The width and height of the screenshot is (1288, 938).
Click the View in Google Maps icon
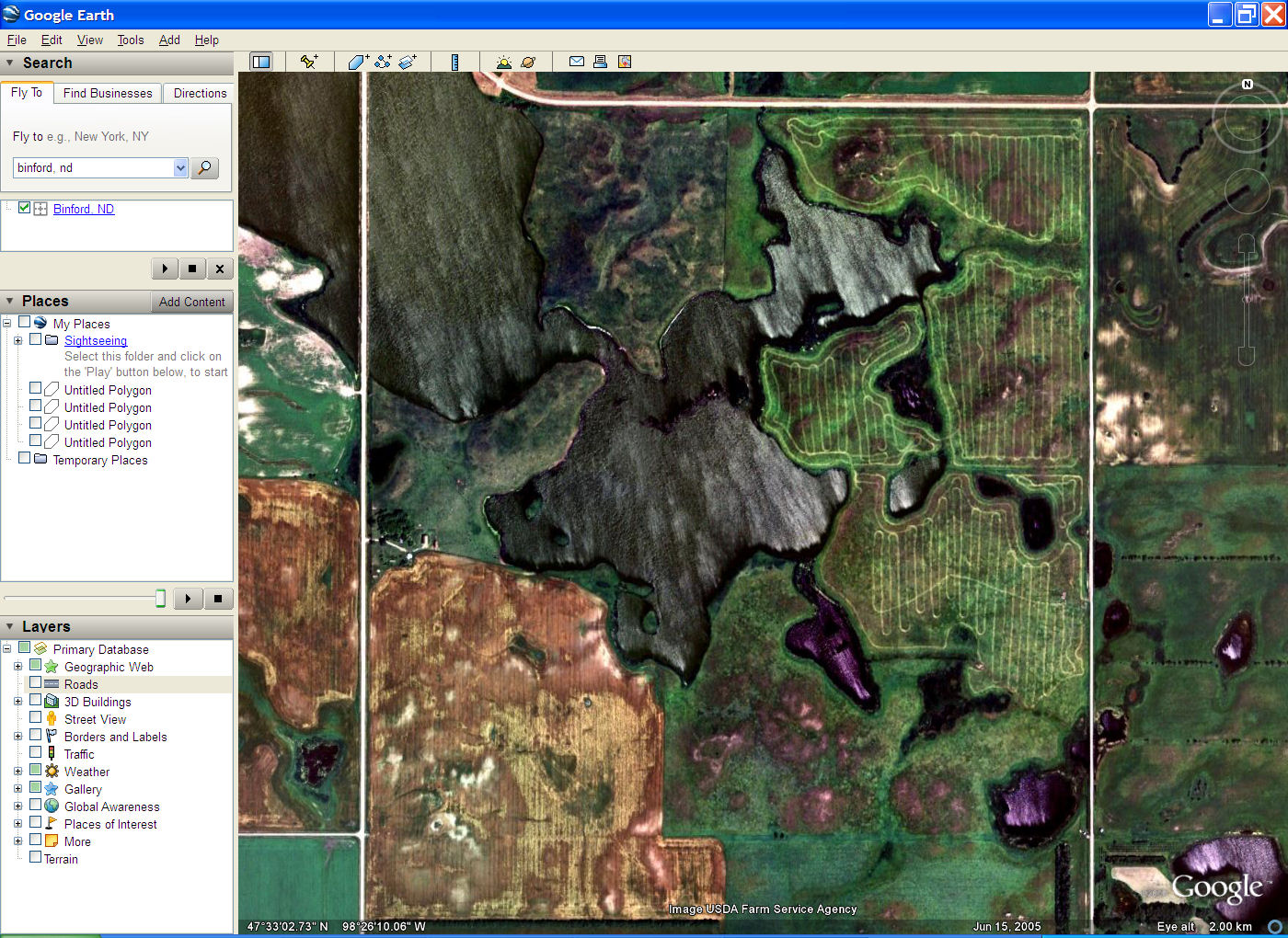[625, 62]
